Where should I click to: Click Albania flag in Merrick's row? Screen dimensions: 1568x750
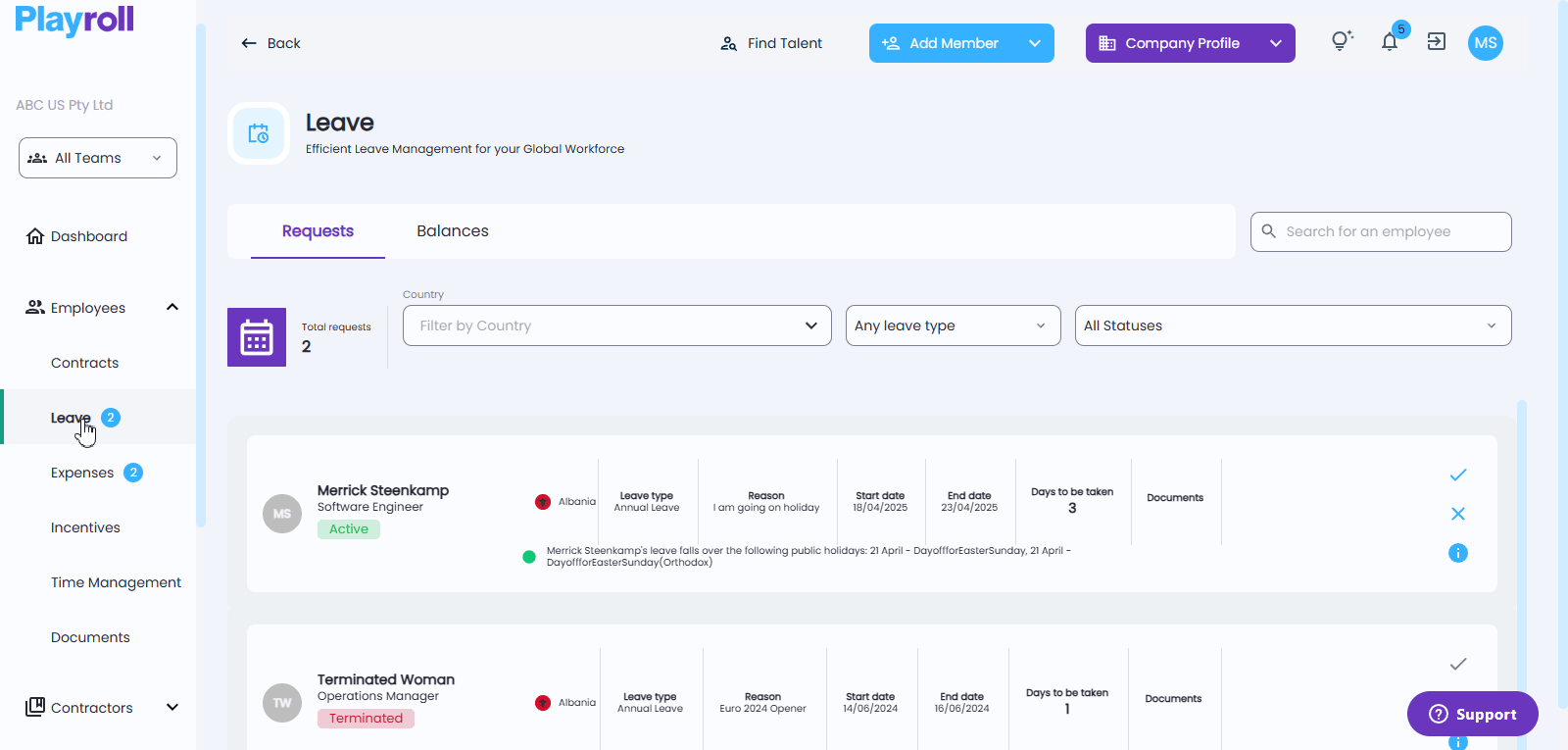coord(543,502)
